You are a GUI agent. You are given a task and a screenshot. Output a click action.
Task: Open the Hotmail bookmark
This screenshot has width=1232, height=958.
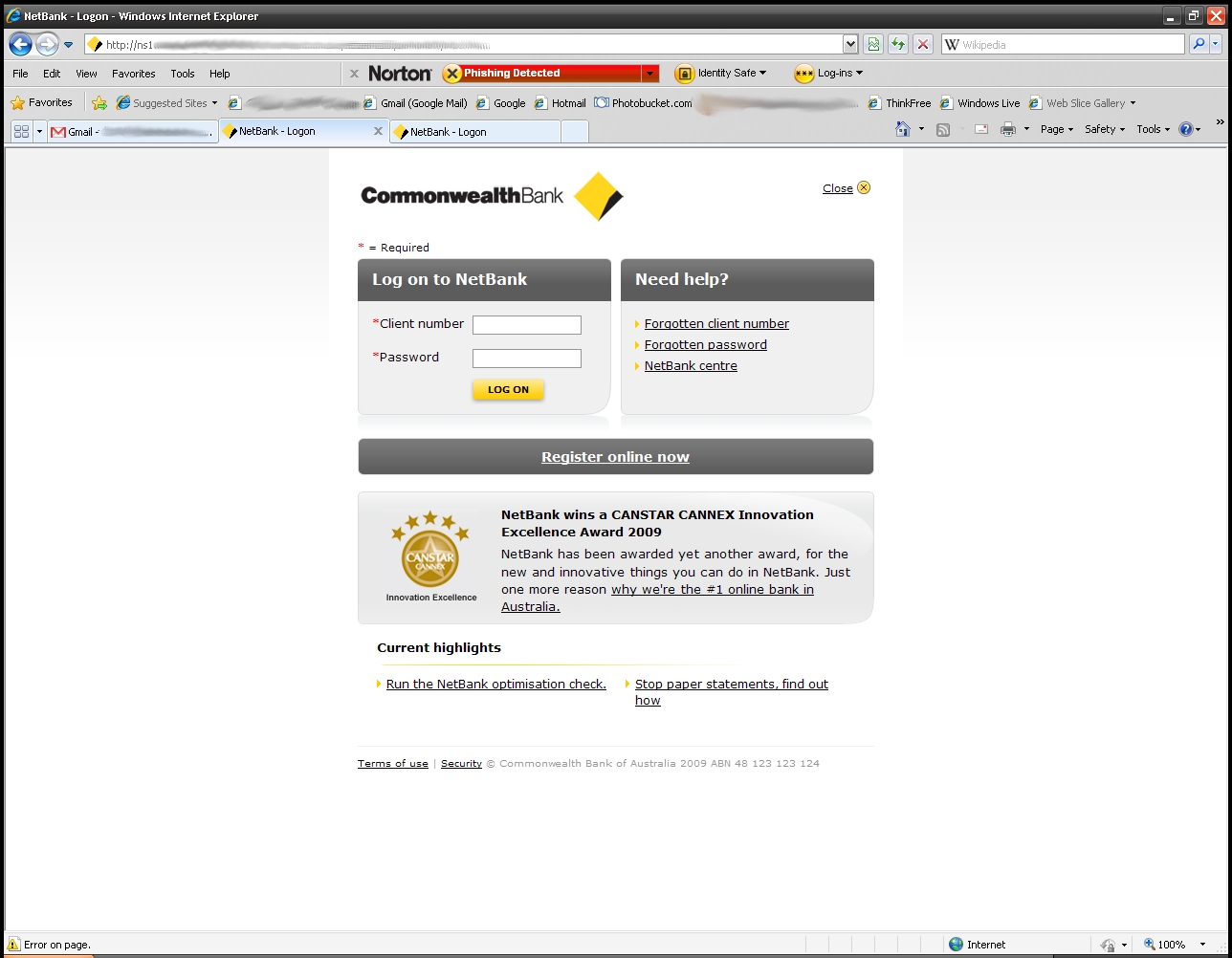(561, 103)
